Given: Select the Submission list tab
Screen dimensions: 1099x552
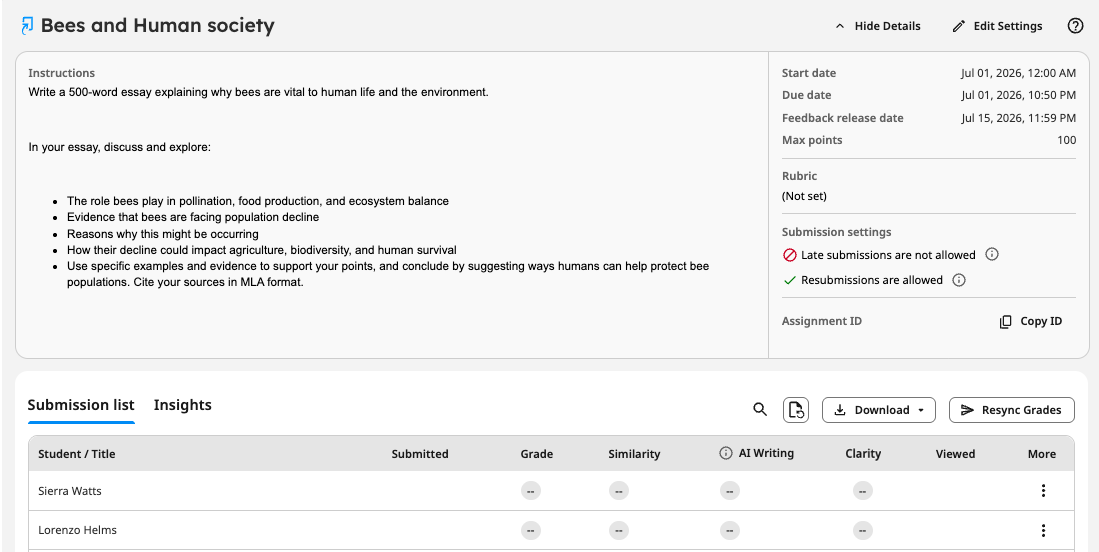Looking at the screenshot, I should pyautogui.click(x=81, y=405).
